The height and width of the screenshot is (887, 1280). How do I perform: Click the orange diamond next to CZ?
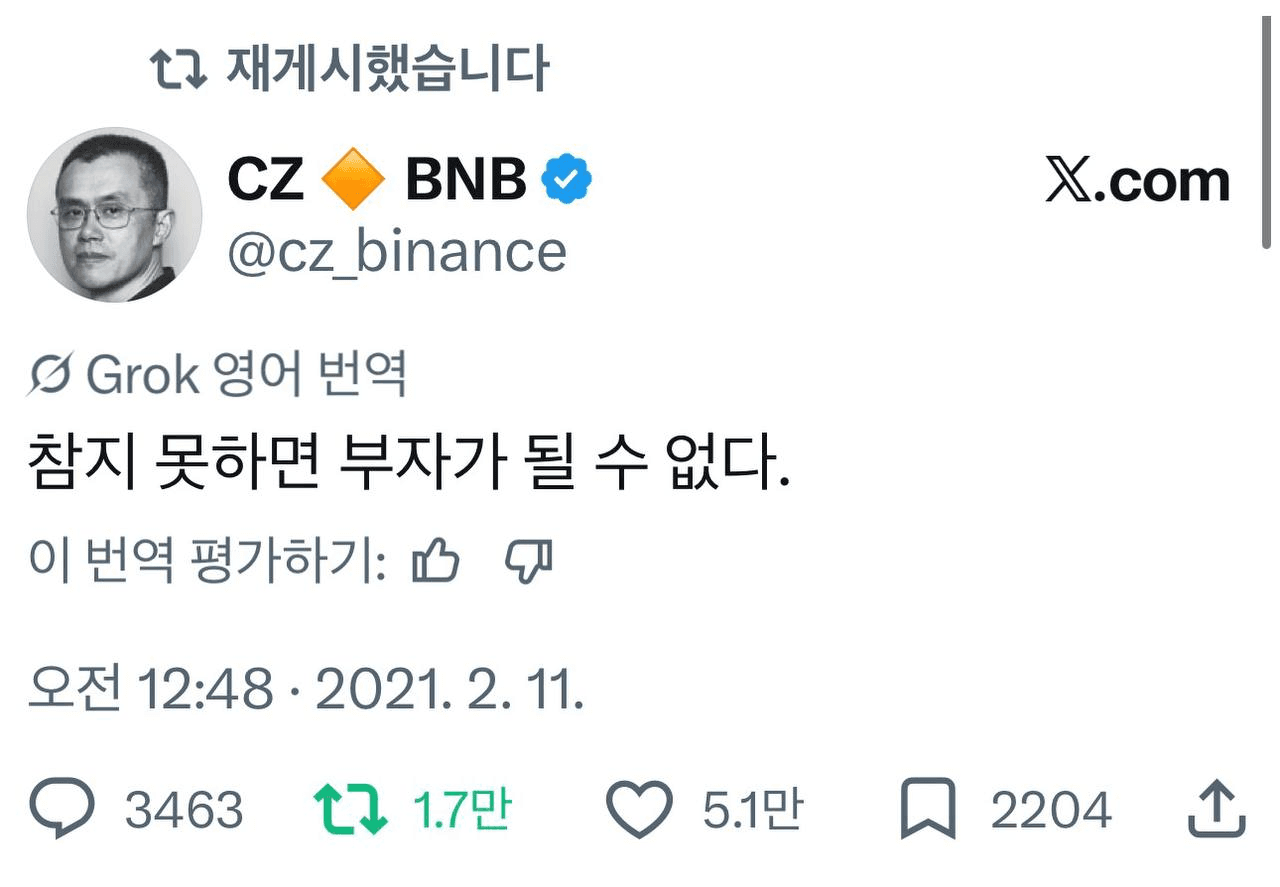click(x=353, y=180)
